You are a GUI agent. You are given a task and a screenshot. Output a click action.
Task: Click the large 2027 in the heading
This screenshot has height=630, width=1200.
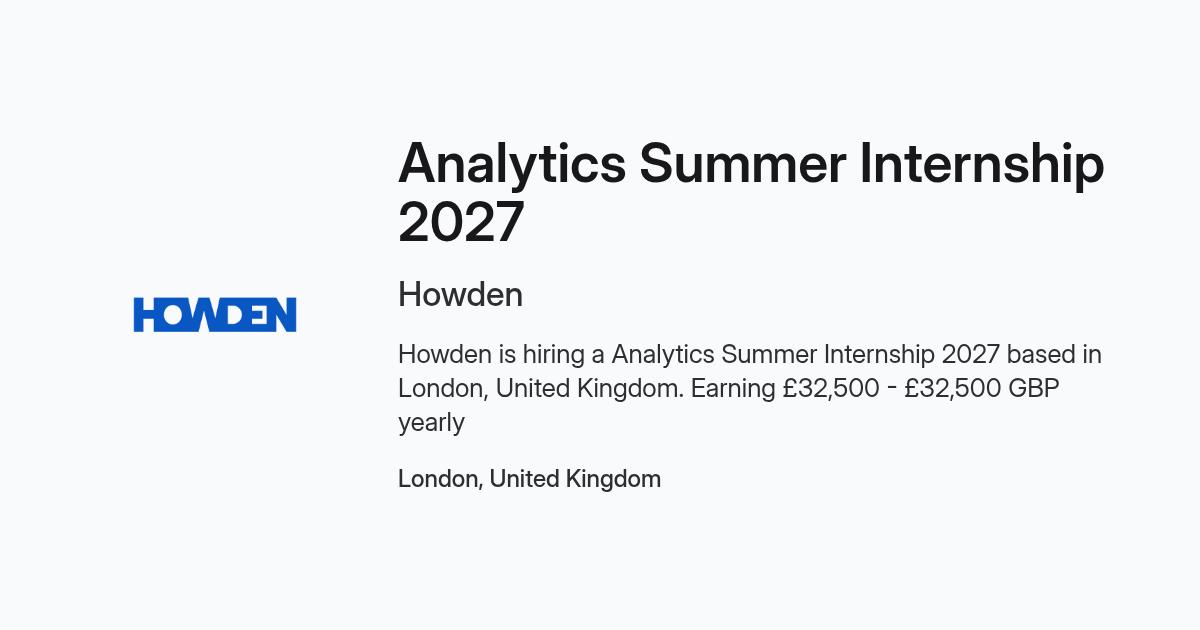click(x=461, y=222)
